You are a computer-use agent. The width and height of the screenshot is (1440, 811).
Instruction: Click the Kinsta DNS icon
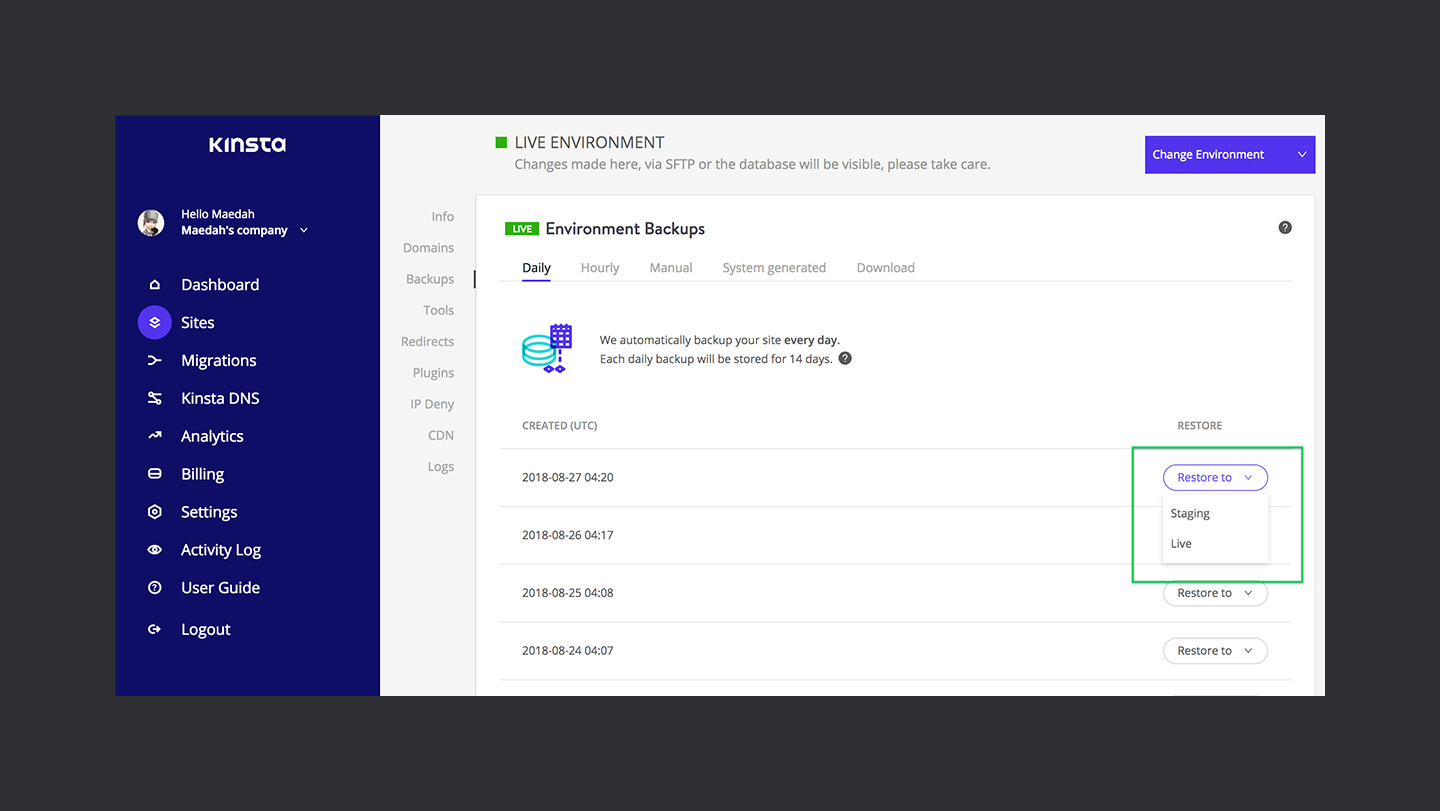click(x=154, y=398)
